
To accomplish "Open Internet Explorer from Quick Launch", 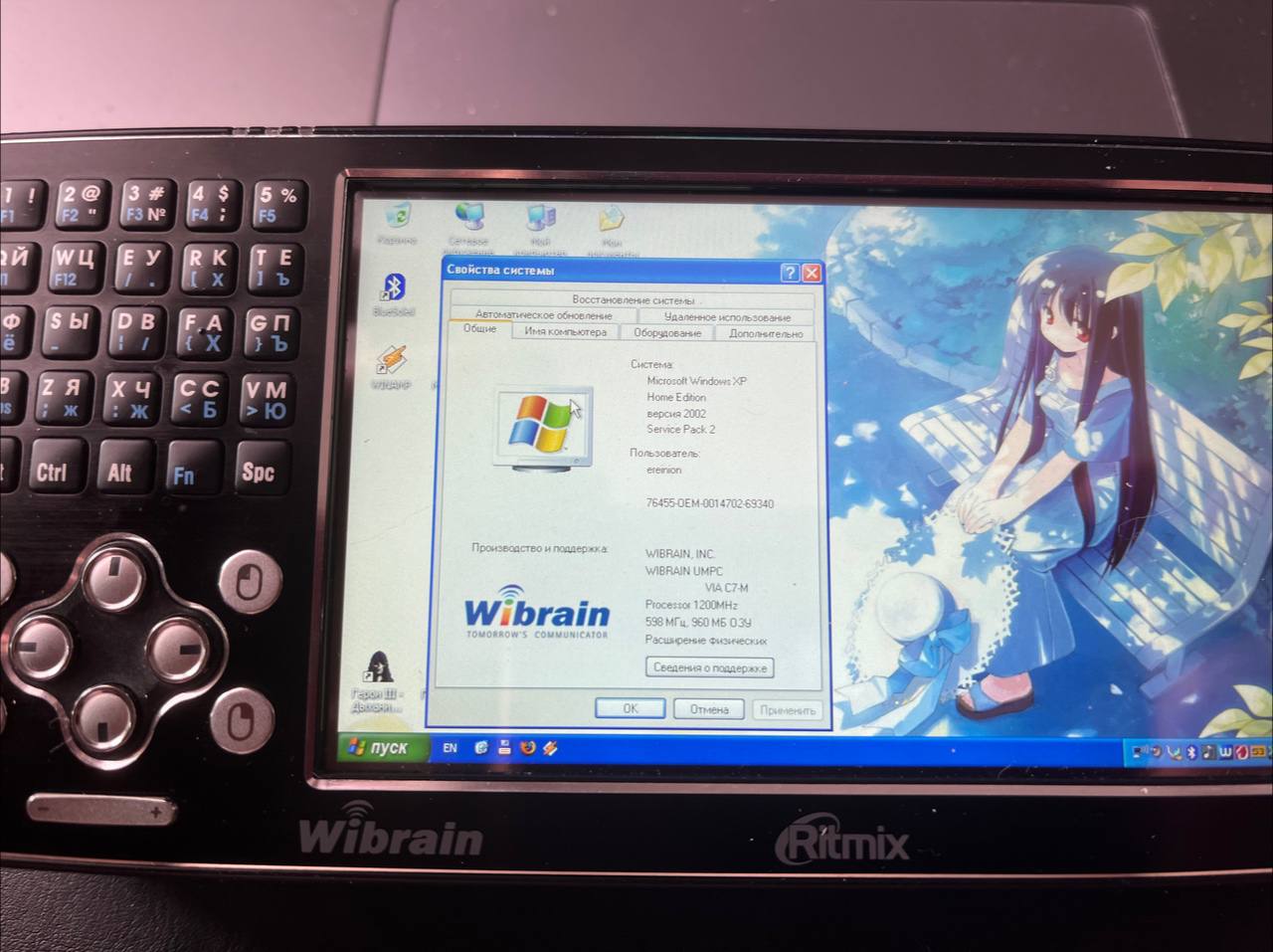I will (481, 748).
